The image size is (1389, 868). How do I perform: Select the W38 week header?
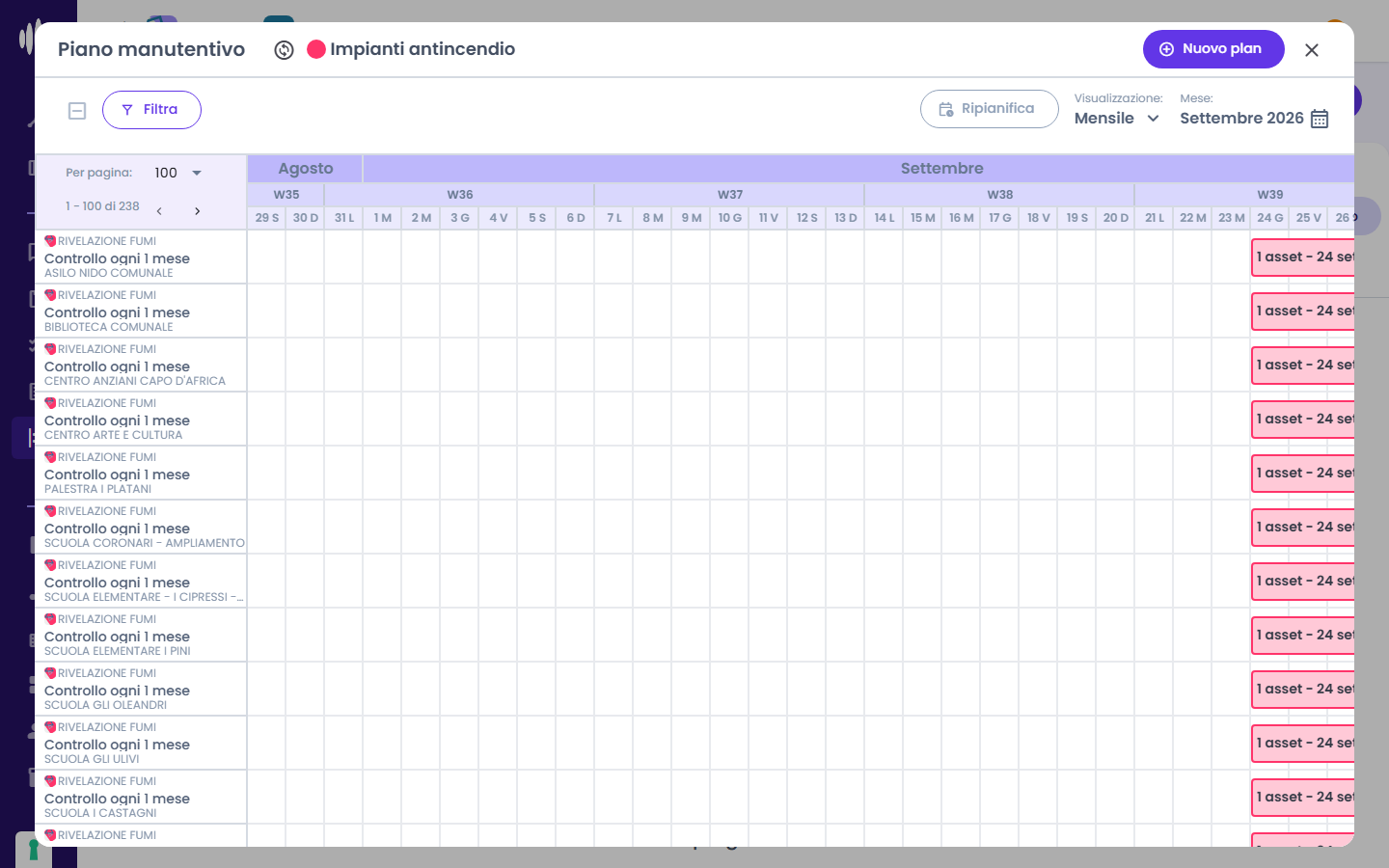coord(1000,195)
